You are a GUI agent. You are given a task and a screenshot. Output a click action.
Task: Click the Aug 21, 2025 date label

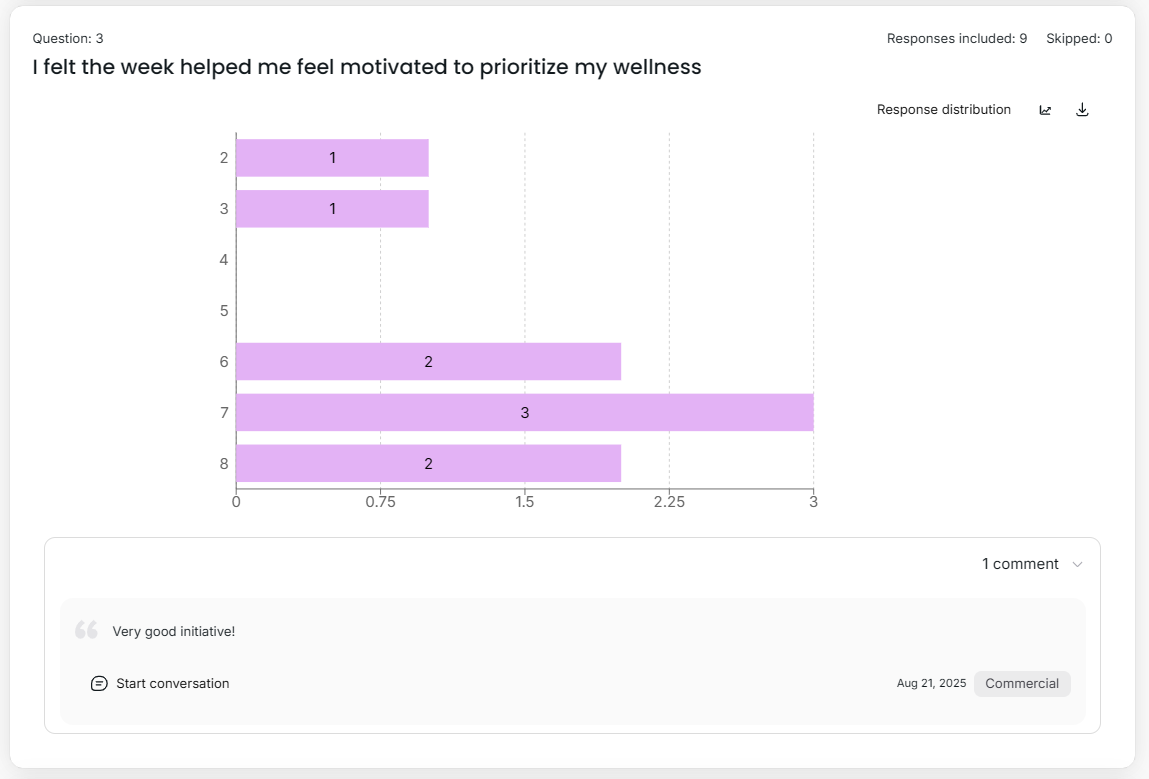coord(930,683)
